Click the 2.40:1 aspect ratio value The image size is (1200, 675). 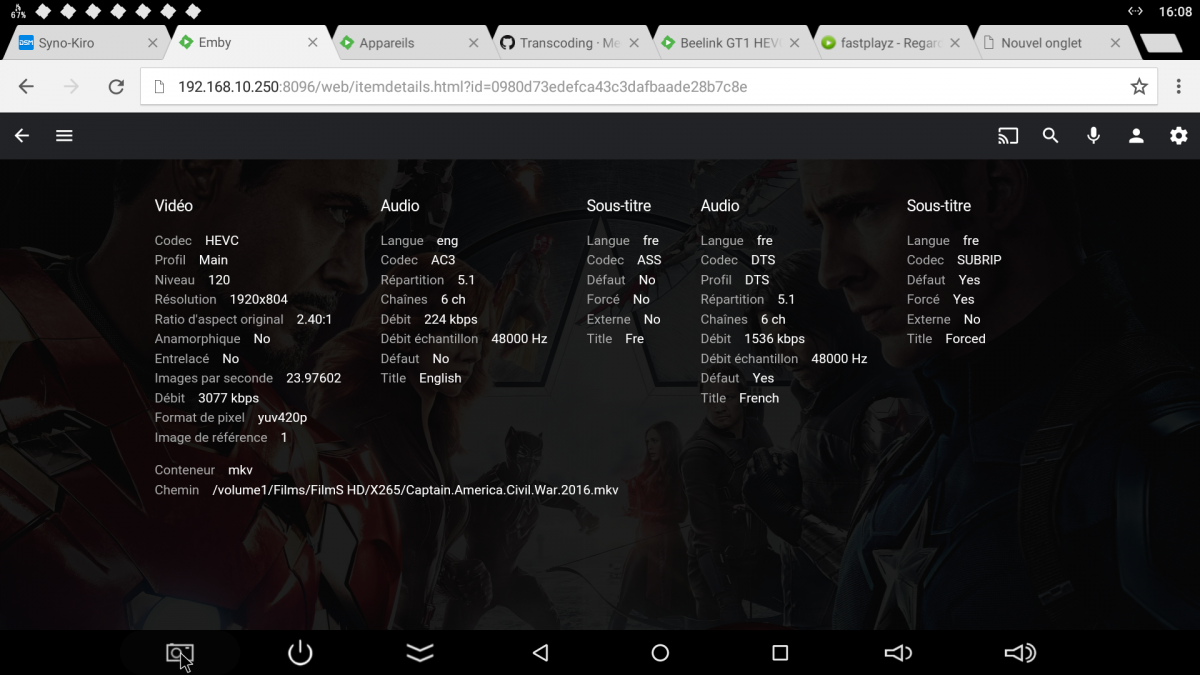314,319
